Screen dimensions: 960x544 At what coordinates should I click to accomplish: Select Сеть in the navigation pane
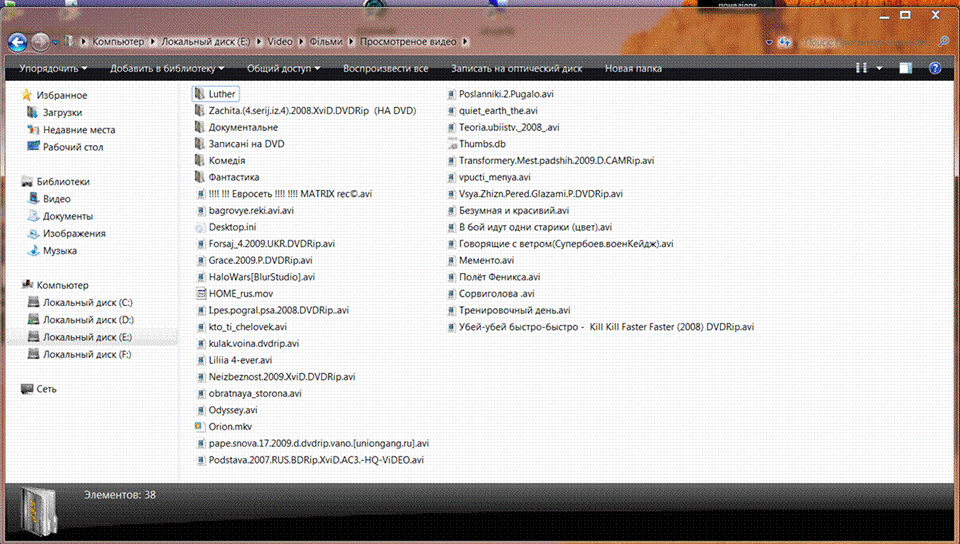coord(46,389)
